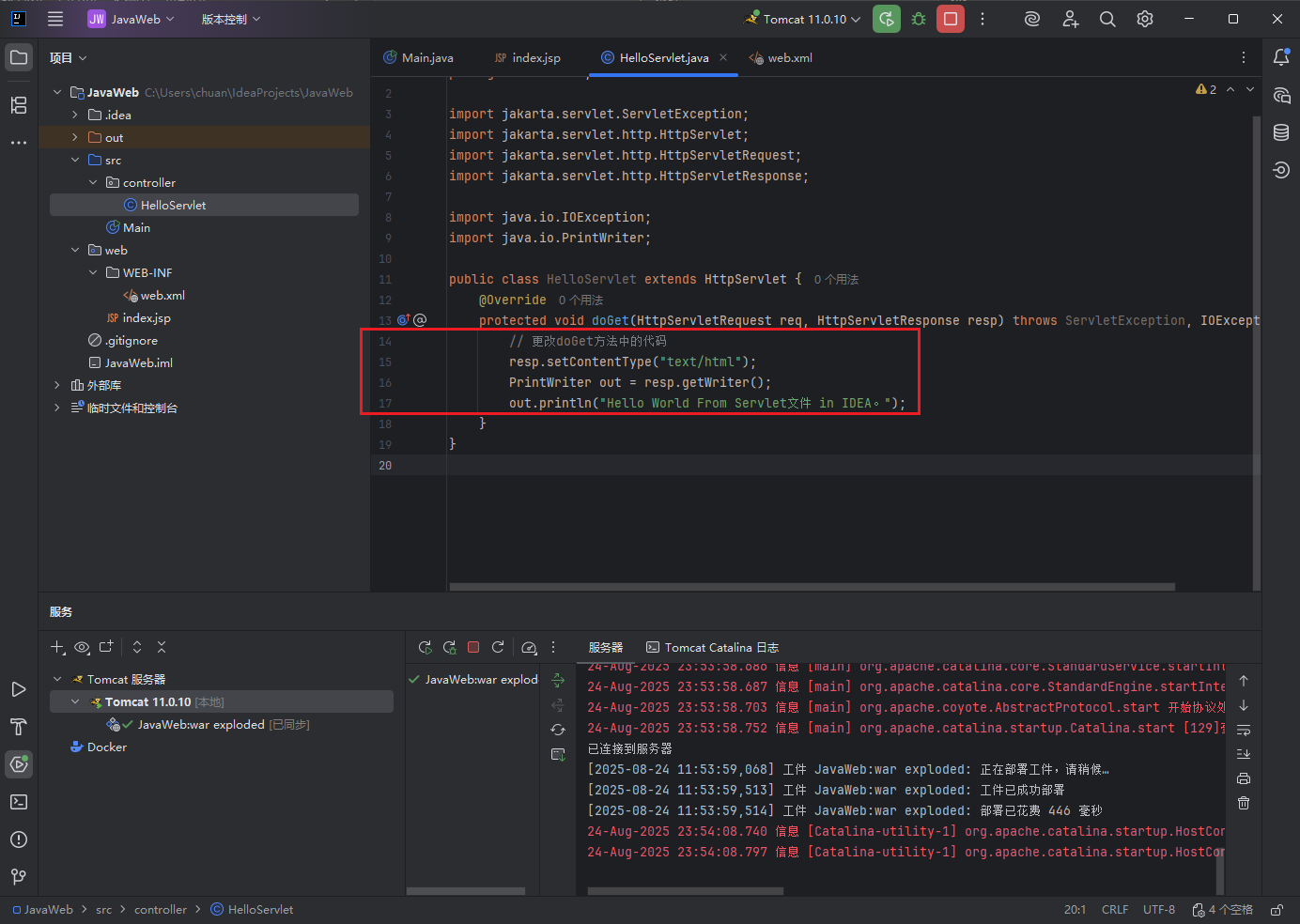The image size is (1300, 924).
Task: Expand the 外部库 node
Action: 57,385
